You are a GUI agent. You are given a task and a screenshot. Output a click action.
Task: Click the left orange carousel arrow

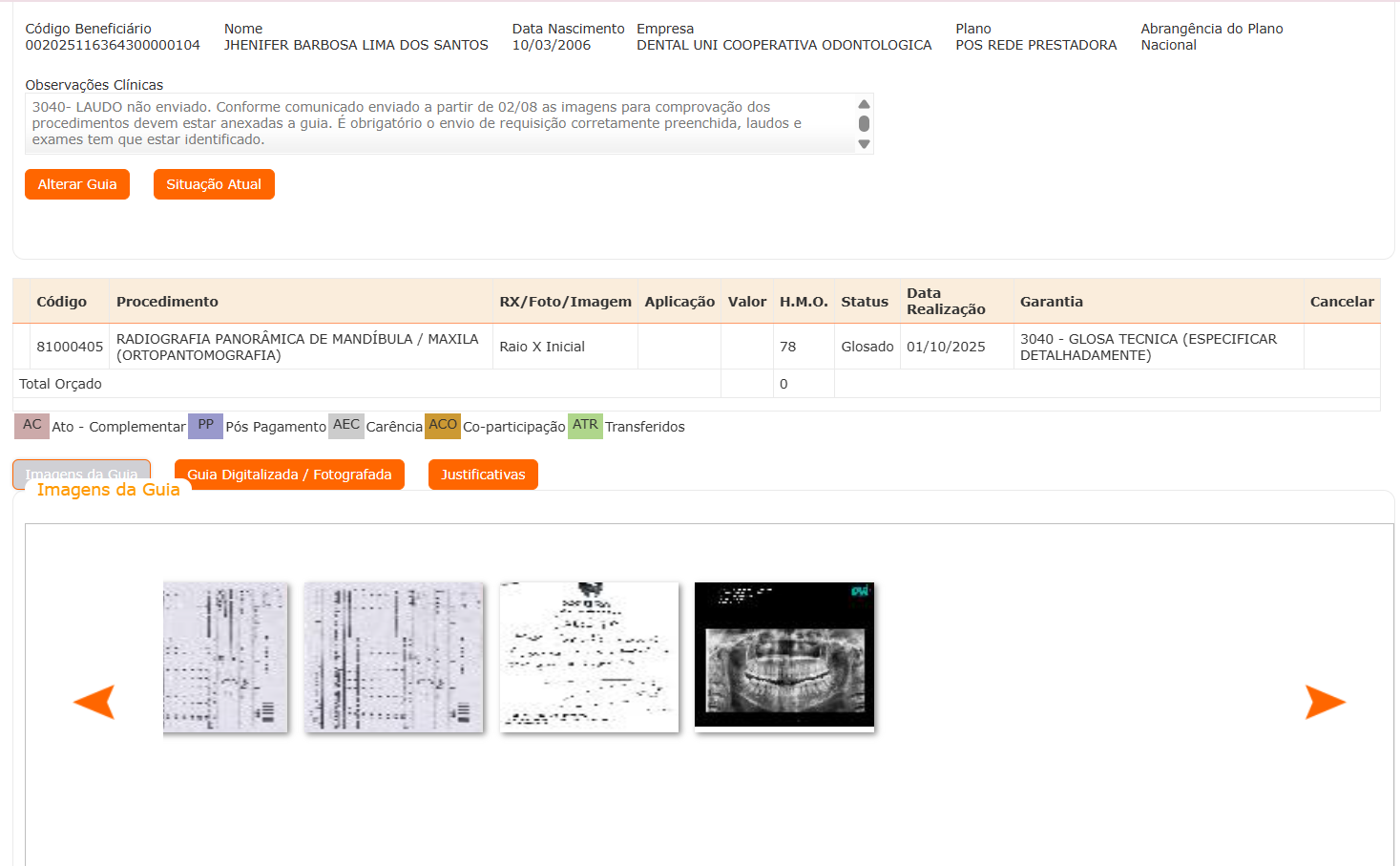click(x=94, y=702)
